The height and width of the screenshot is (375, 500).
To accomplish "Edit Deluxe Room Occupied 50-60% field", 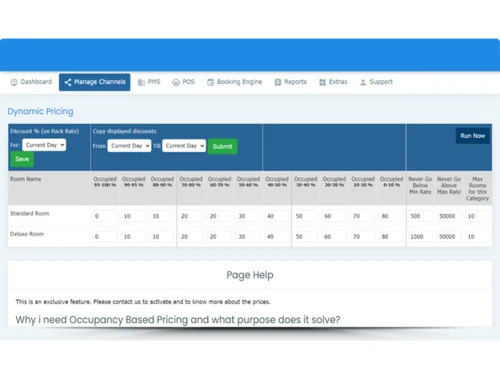I will [248, 237].
